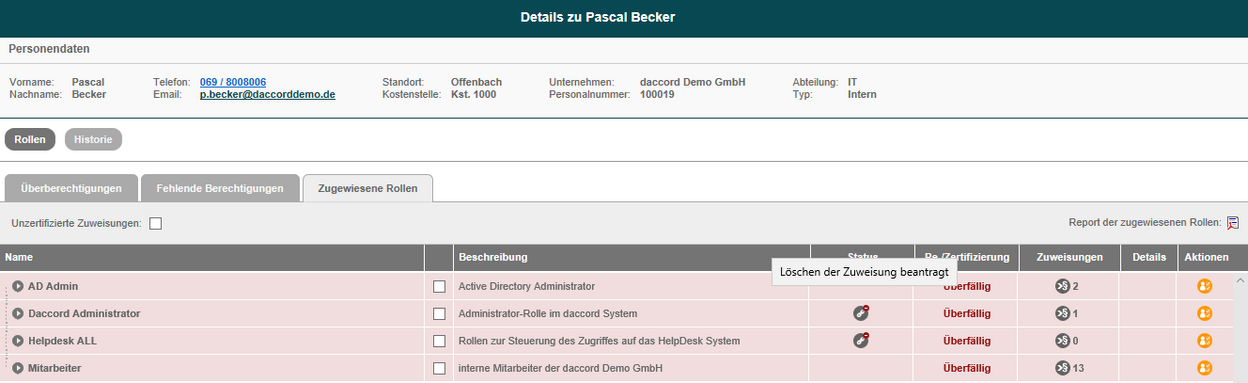Expand the AD Admin role row
This screenshot has width=1248, height=383.
point(18,286)
